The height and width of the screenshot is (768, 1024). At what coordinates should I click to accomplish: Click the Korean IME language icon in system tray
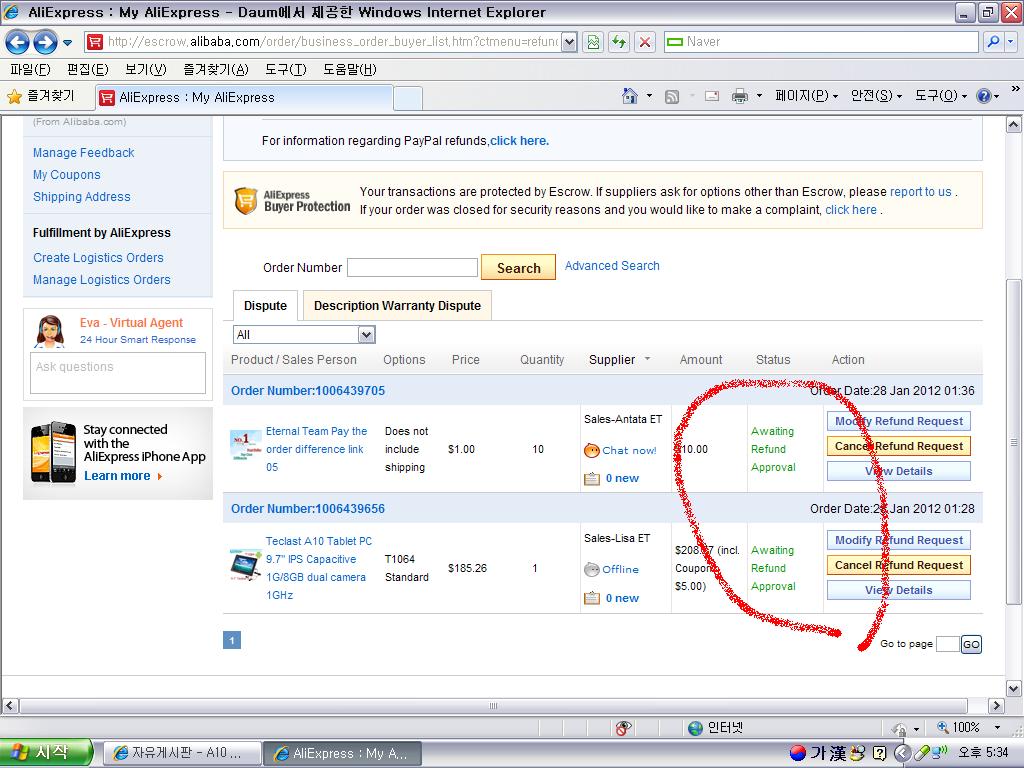click(798, 753)
